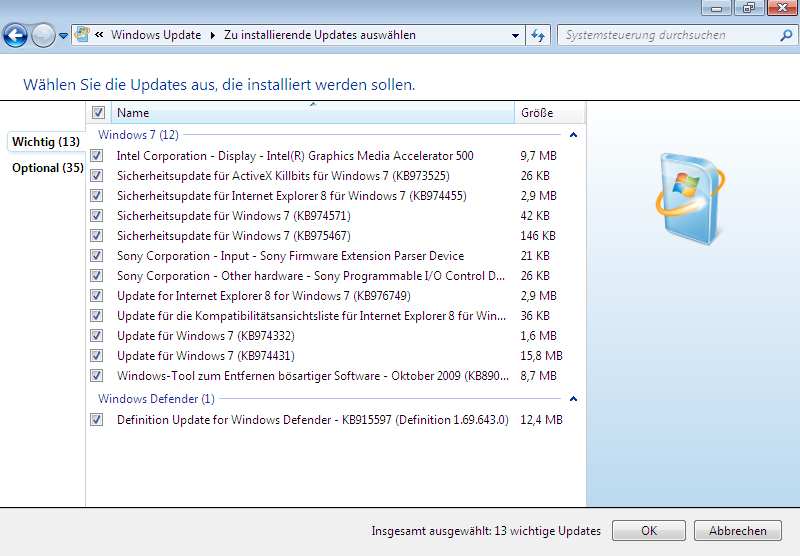Uncheck Sicherheitsupdate KB974571 checkbox

[96, 215]
